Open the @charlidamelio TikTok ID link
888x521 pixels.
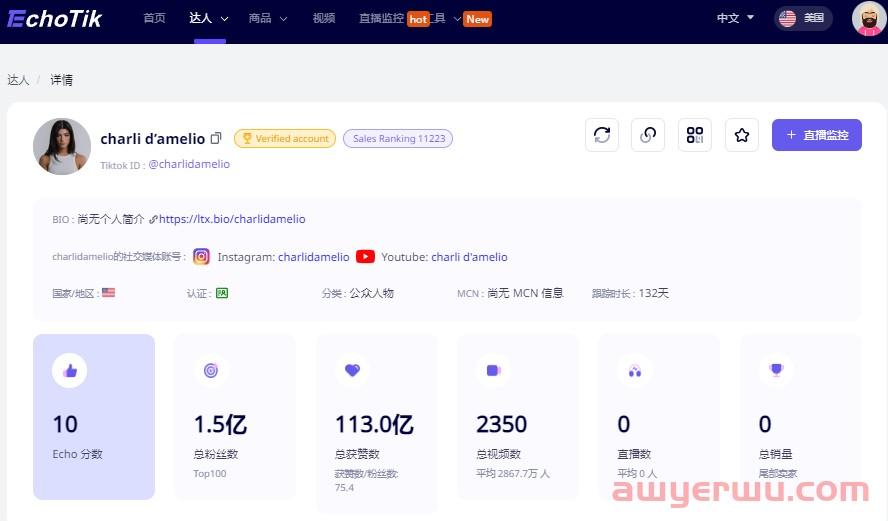(x=189, y=164)
